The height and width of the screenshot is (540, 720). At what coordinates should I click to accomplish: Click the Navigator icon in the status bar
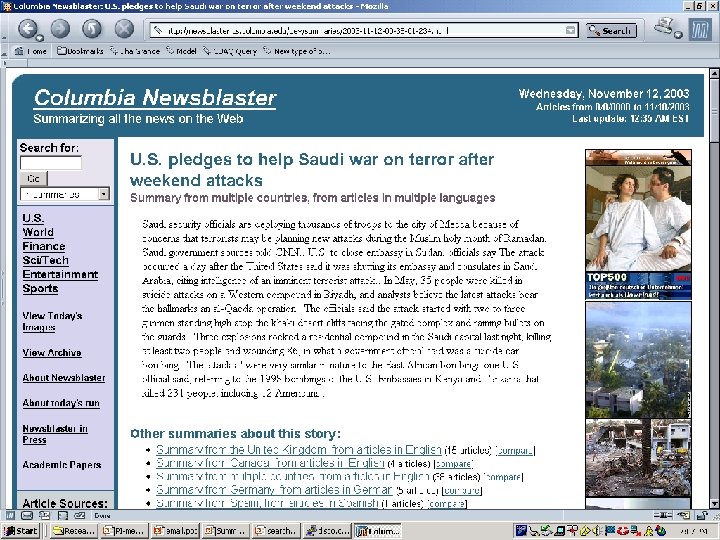[x=10, y=515]
